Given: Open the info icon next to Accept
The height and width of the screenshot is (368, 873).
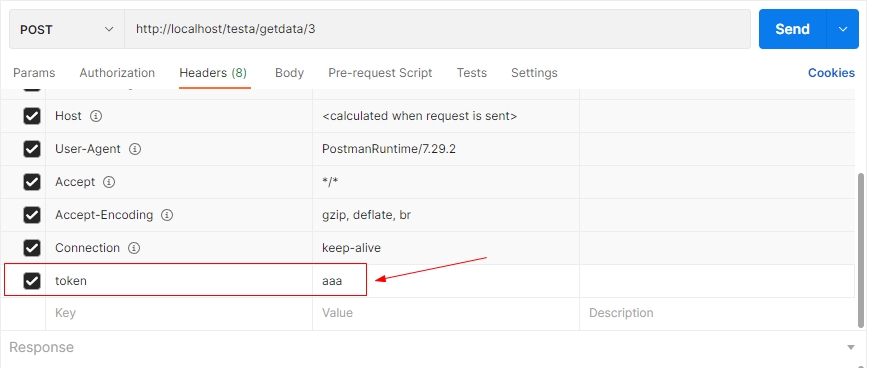Looking at the screenshot, I should tap(109, 182).
